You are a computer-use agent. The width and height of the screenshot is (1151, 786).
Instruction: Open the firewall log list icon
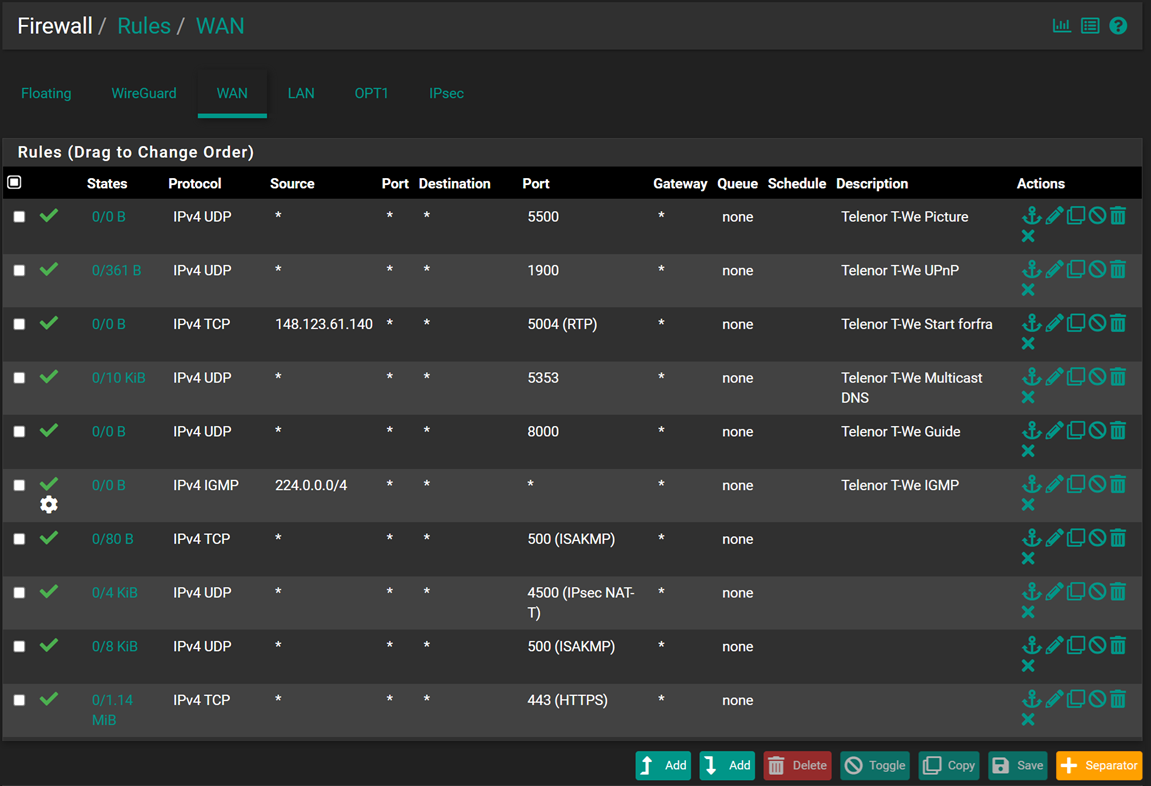point(1090,26)
